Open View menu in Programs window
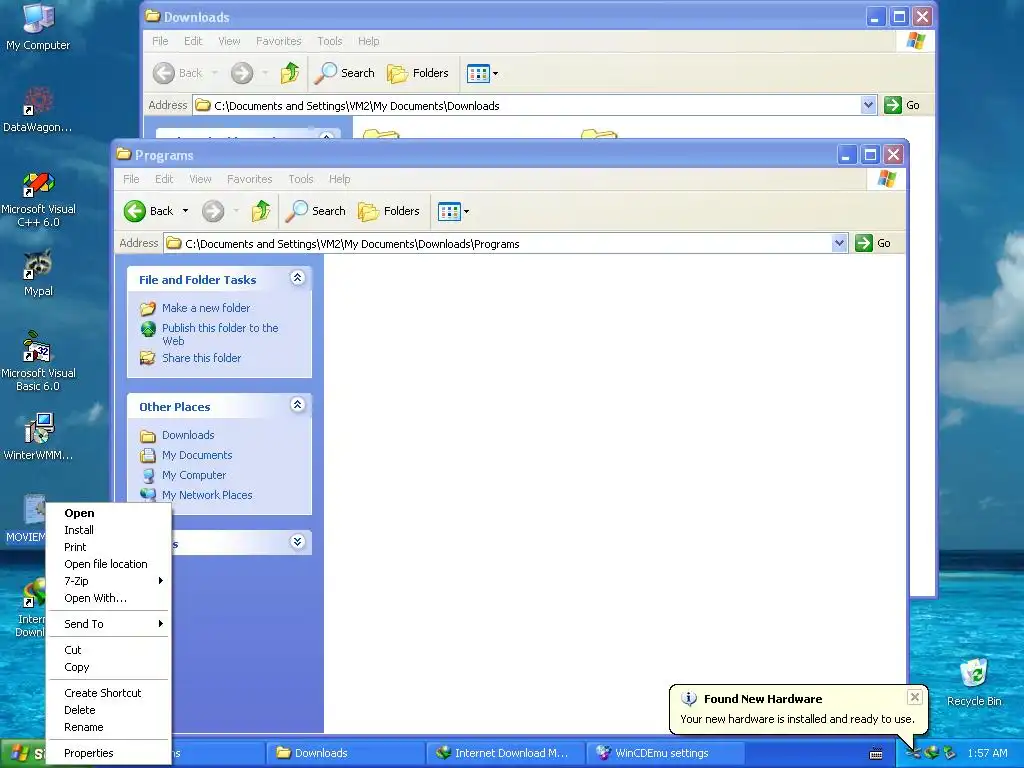This screenshot has height=768, width=1024. [200, 179]
